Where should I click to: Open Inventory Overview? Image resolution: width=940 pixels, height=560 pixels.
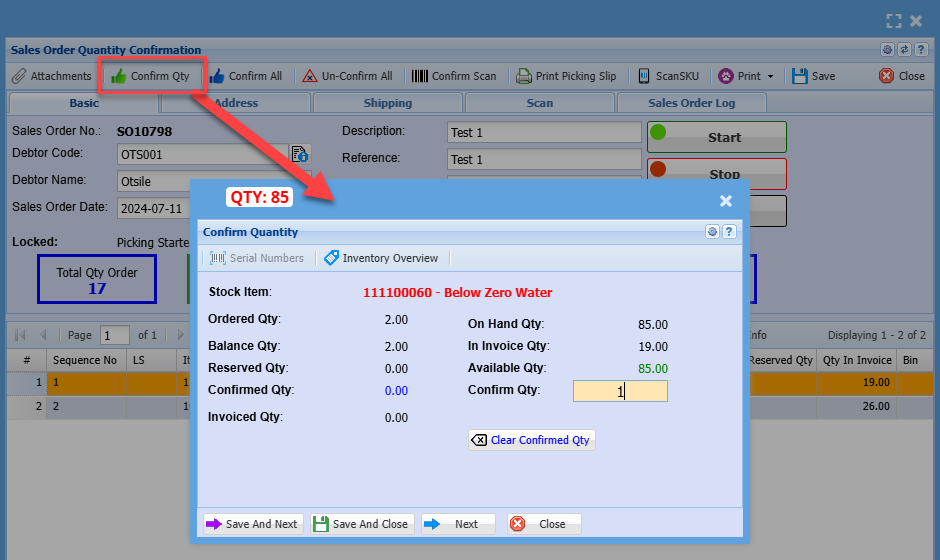381,258
